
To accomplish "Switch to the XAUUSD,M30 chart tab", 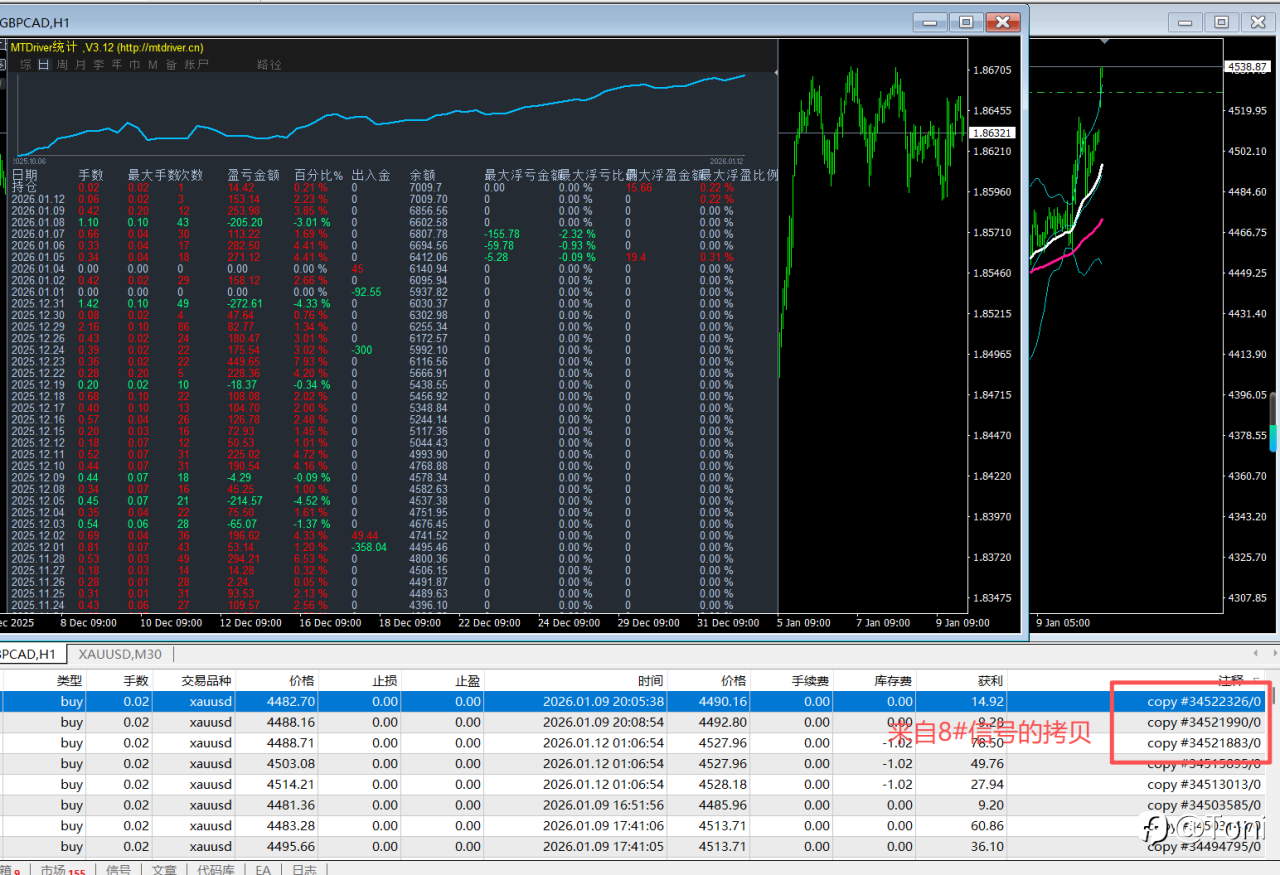I will click(x=121, y=654).
